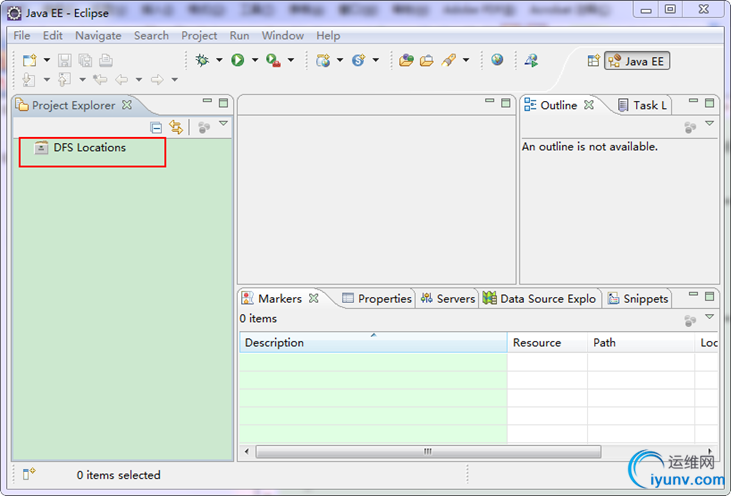Toggle Link with Editor in Project Explorer
The width and height of the screenshot is (731, 496).
176,127
